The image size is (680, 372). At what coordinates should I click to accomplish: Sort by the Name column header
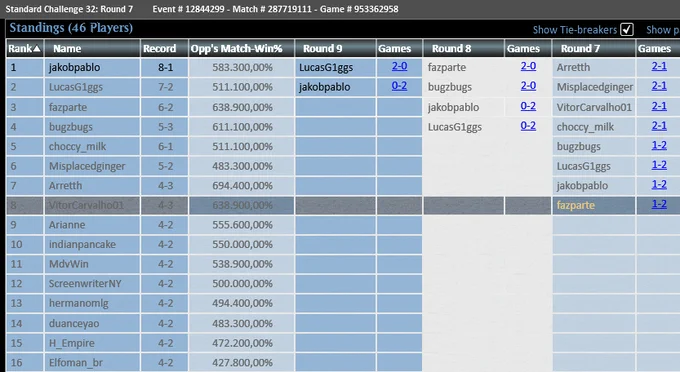[x=92, y=49]
